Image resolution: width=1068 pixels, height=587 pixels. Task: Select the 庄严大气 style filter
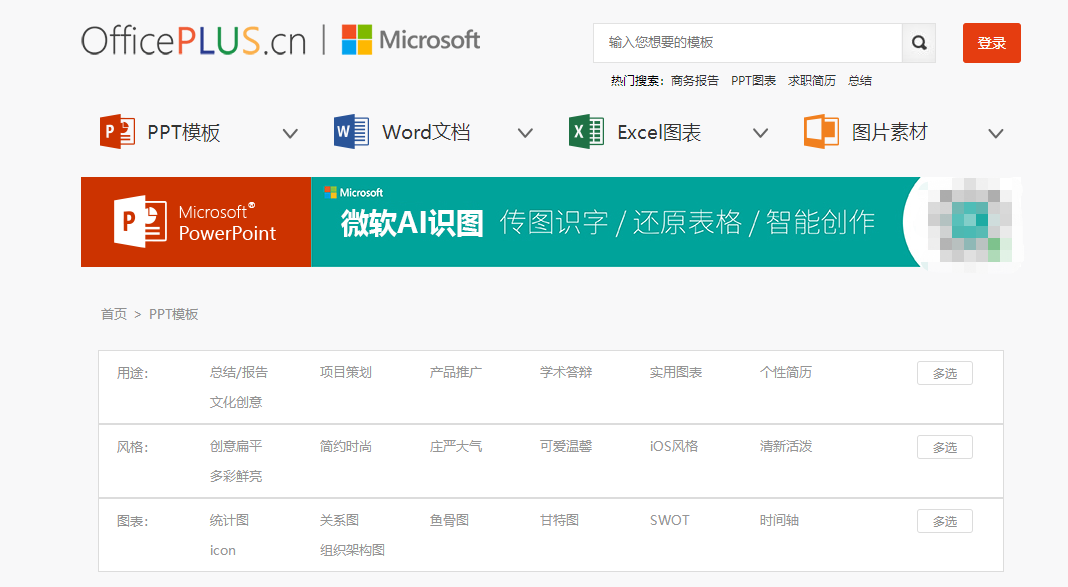click(x=456, y=447)
